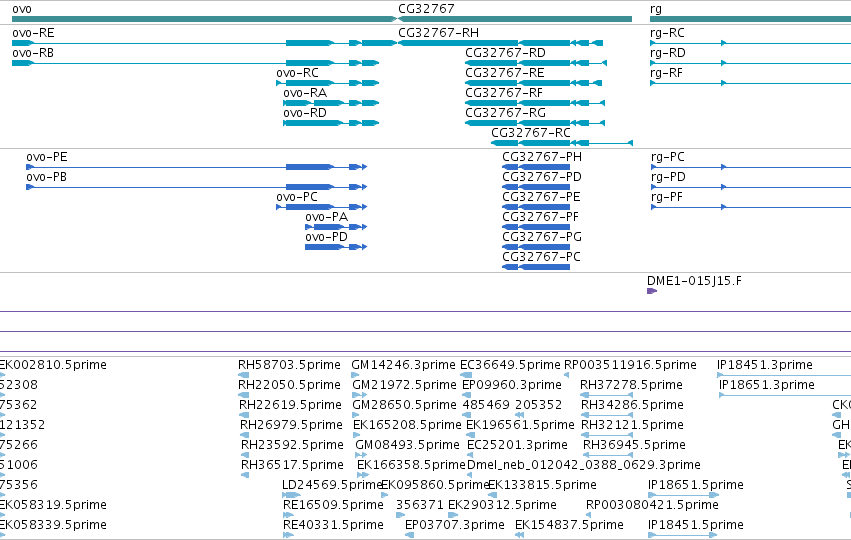The width and height of the screenshot is (851, 540).
Task: Open EST GM08493.5prime
Action: 408,445
